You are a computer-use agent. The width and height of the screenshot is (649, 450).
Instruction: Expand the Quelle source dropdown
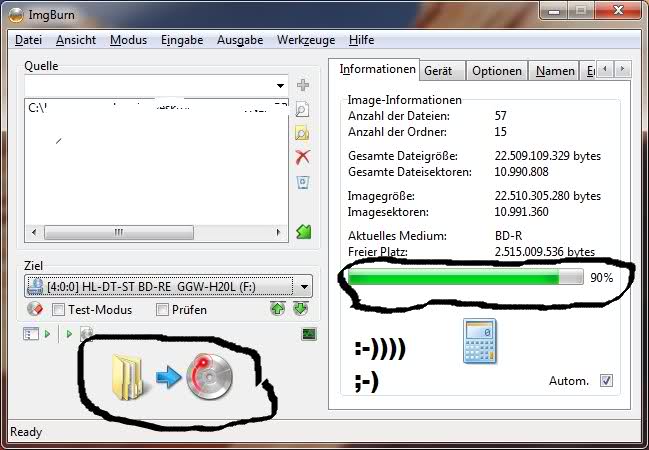point(281,86)
